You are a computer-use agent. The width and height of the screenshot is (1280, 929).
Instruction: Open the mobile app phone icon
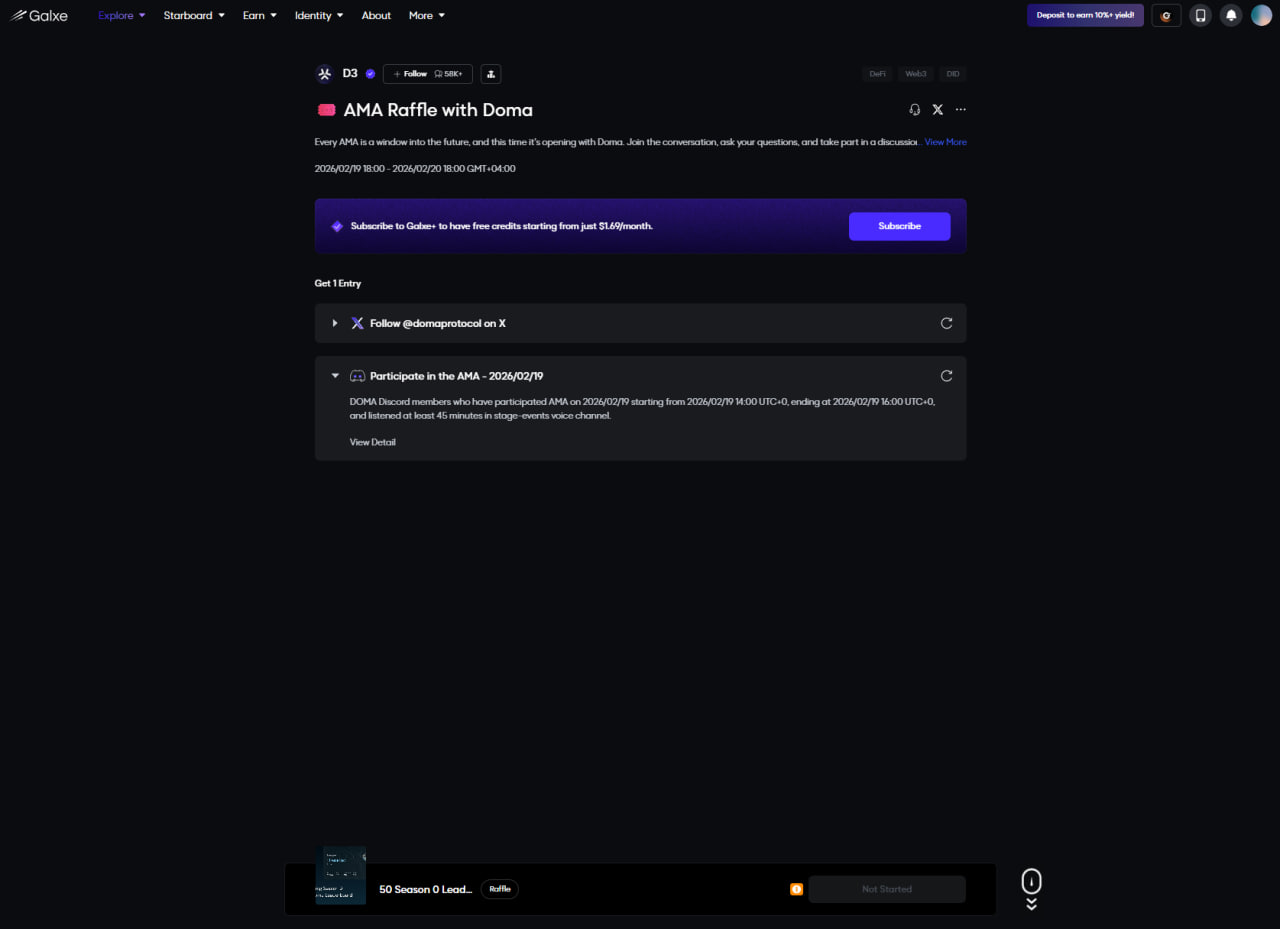point(1200,15)
